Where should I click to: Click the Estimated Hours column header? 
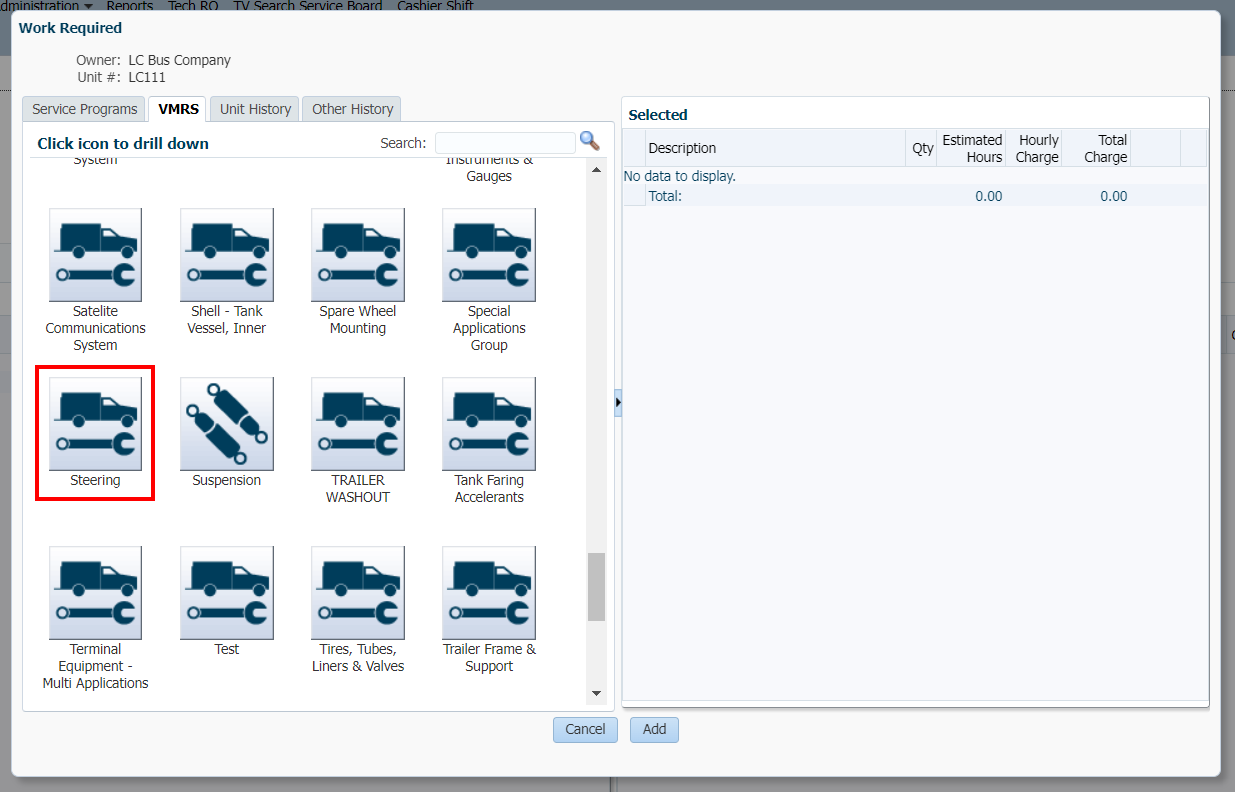(x=972, y=148)
